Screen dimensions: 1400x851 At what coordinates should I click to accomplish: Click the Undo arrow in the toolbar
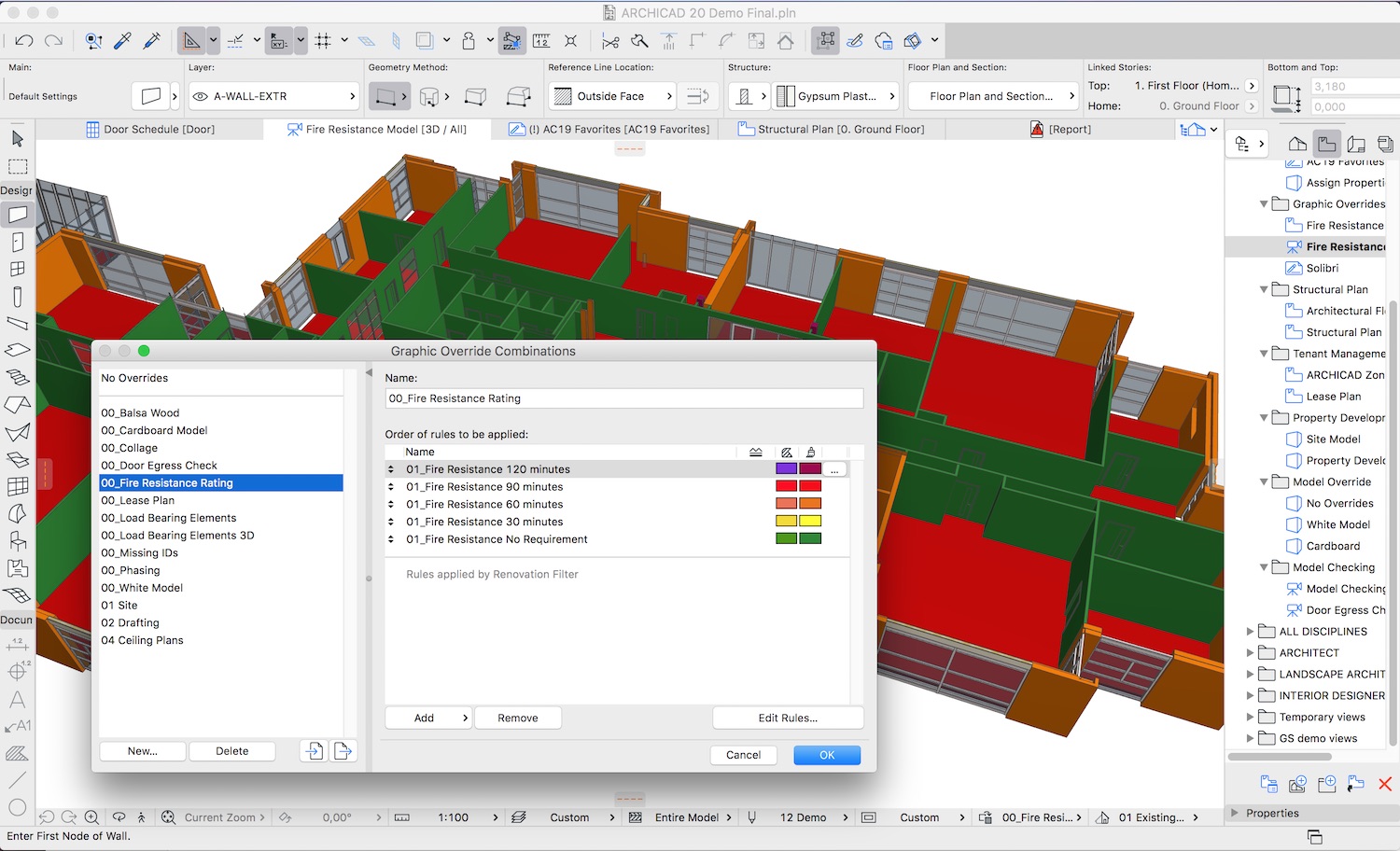pyautogui.click(x=24, y=41)
